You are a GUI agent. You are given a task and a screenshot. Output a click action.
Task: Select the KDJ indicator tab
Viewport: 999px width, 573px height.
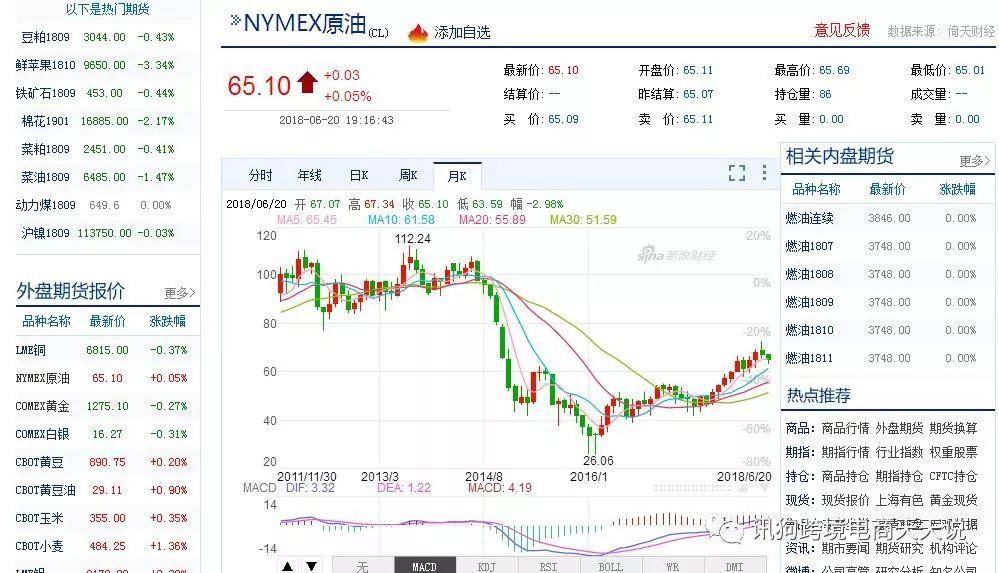487,566
